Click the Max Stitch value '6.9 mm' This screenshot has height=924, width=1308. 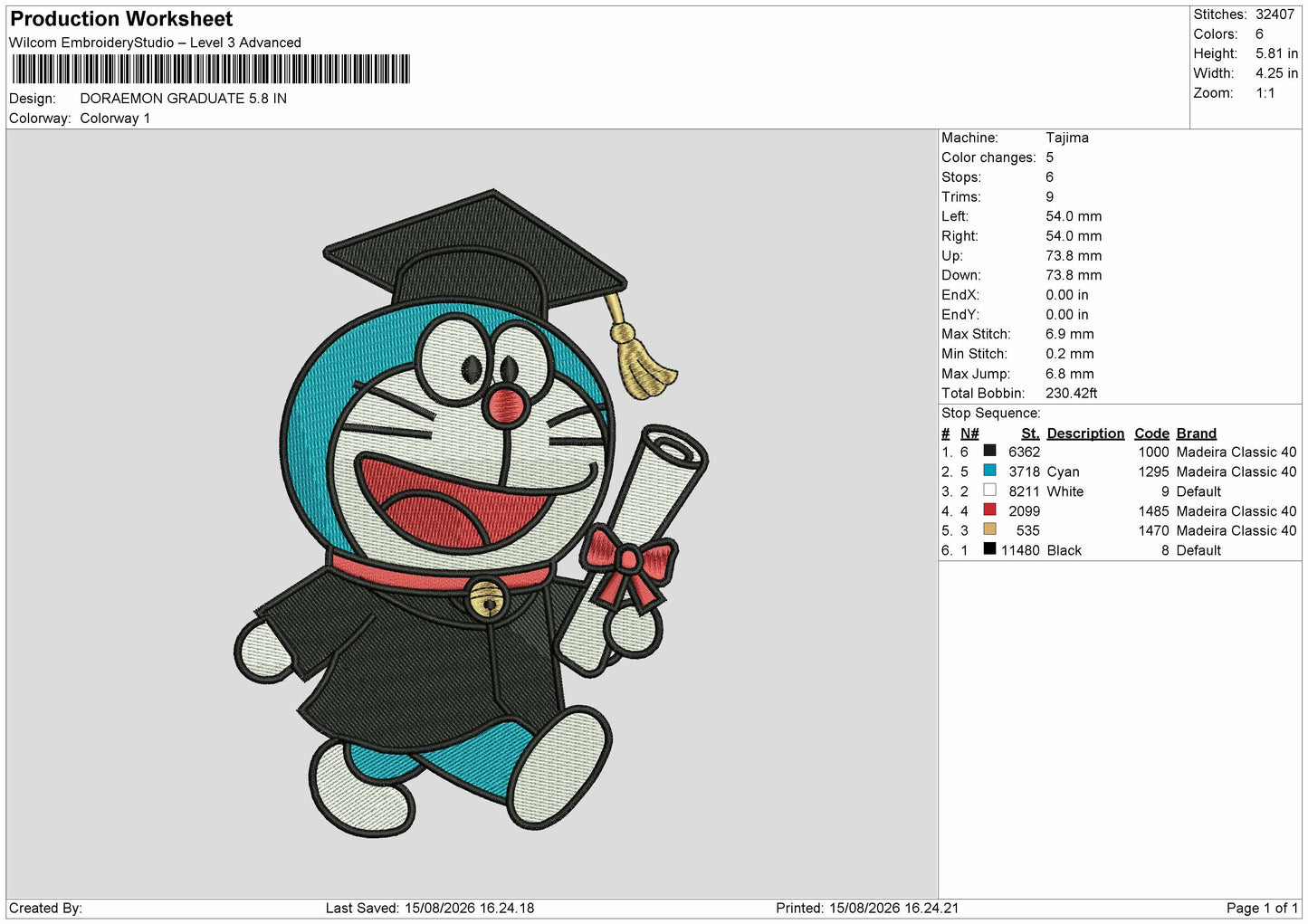coord(1070,334)
